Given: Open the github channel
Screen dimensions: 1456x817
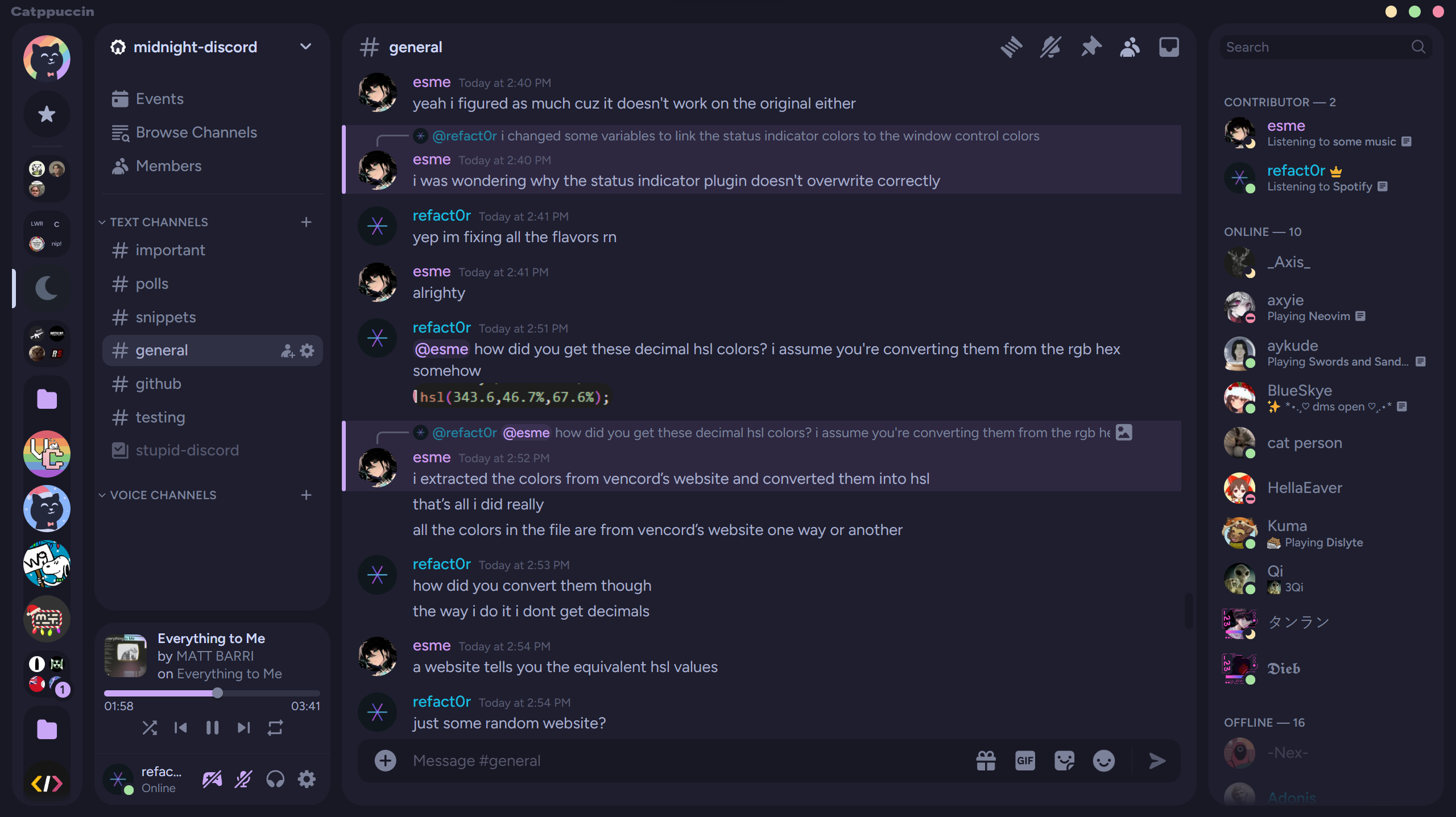Looking at the screenshot, I should [x=158, y=384].
